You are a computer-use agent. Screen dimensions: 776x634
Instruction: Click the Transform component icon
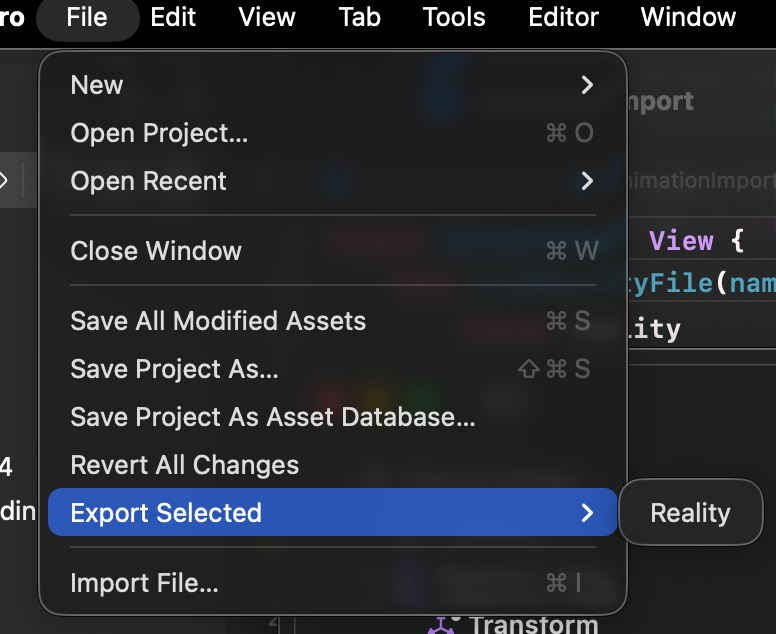click(x=441, y=626)
